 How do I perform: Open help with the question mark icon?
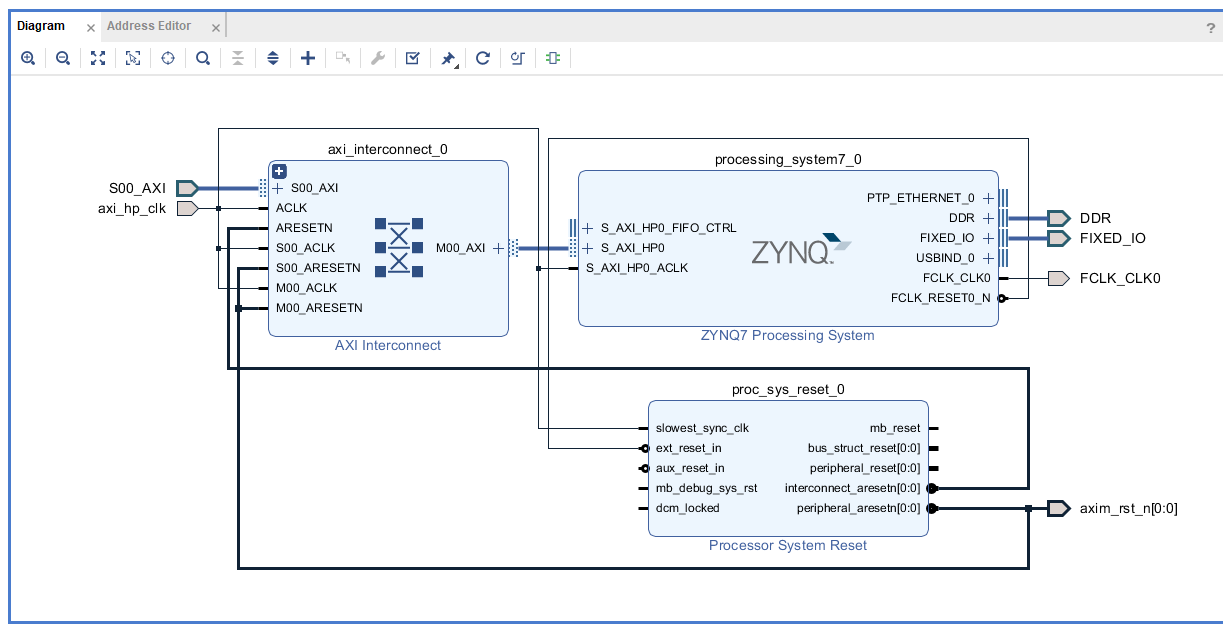pyautogui.click(x=1211, y=28)
